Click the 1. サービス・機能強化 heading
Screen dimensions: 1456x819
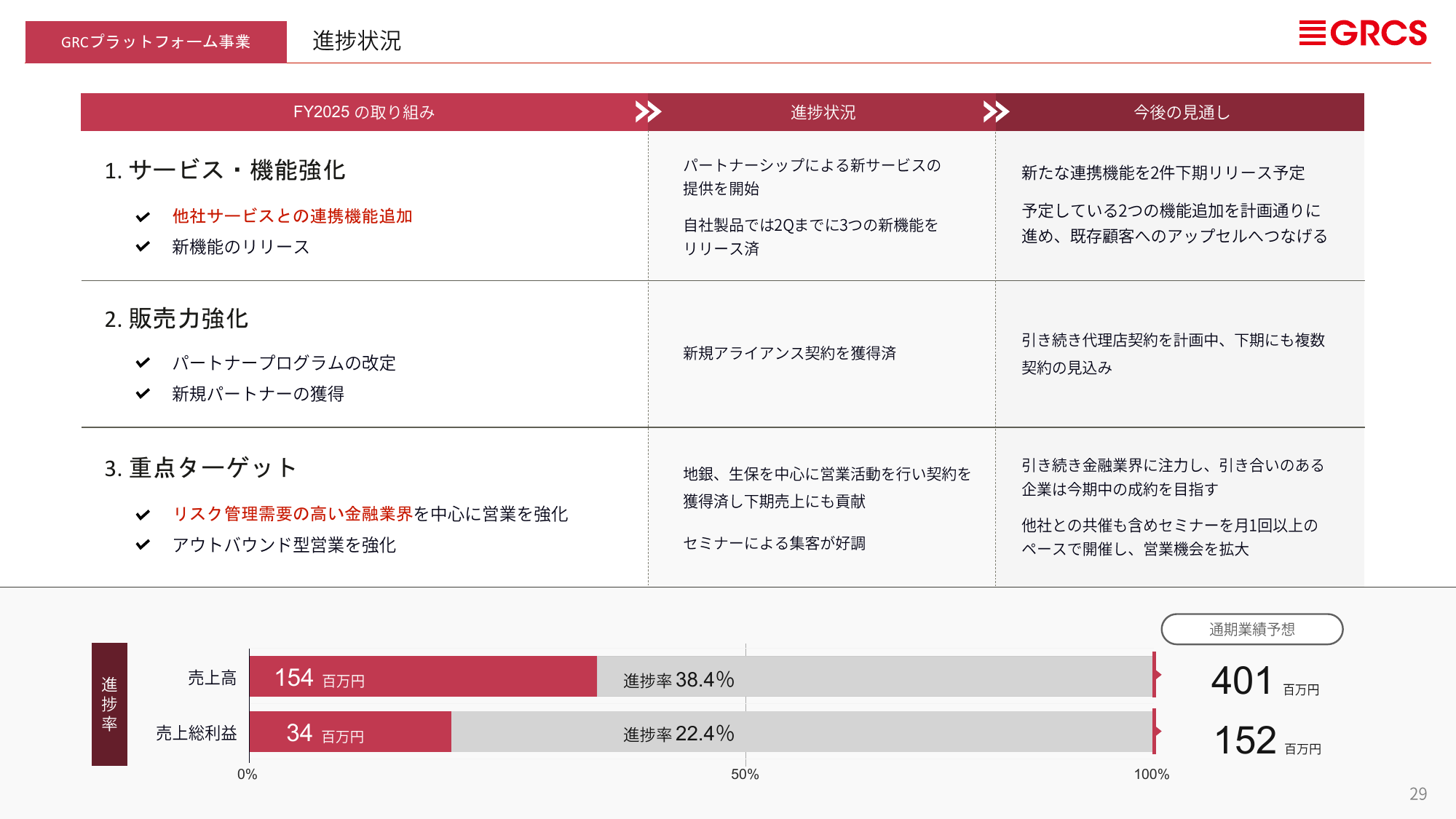coord(224,170)
